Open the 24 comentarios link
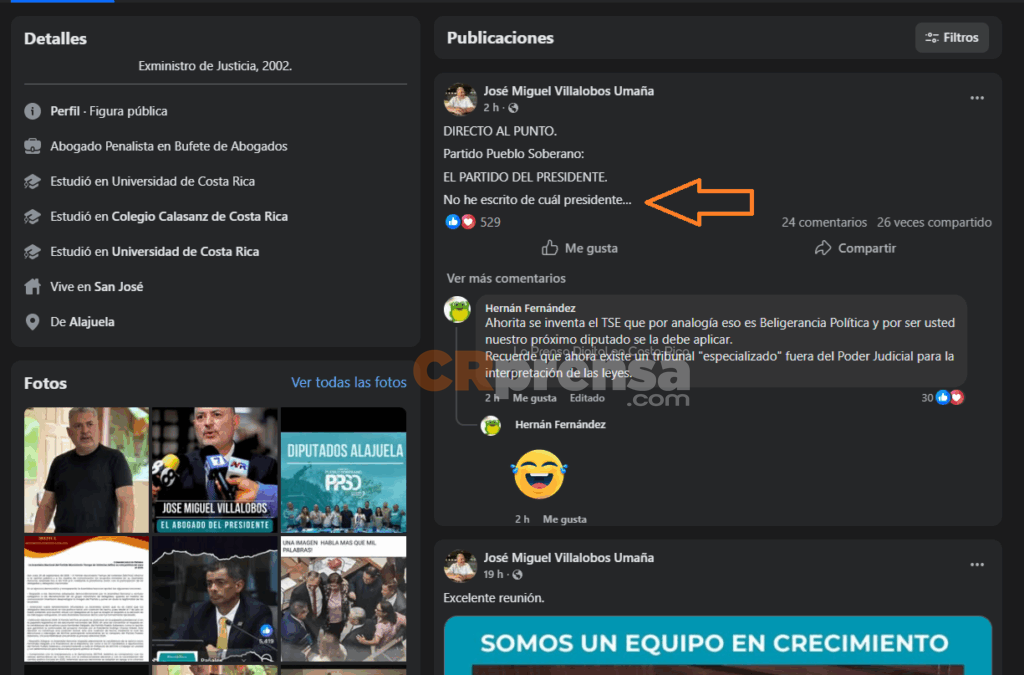The width and height of the screenshot is (1024, 675). [824, 222]
